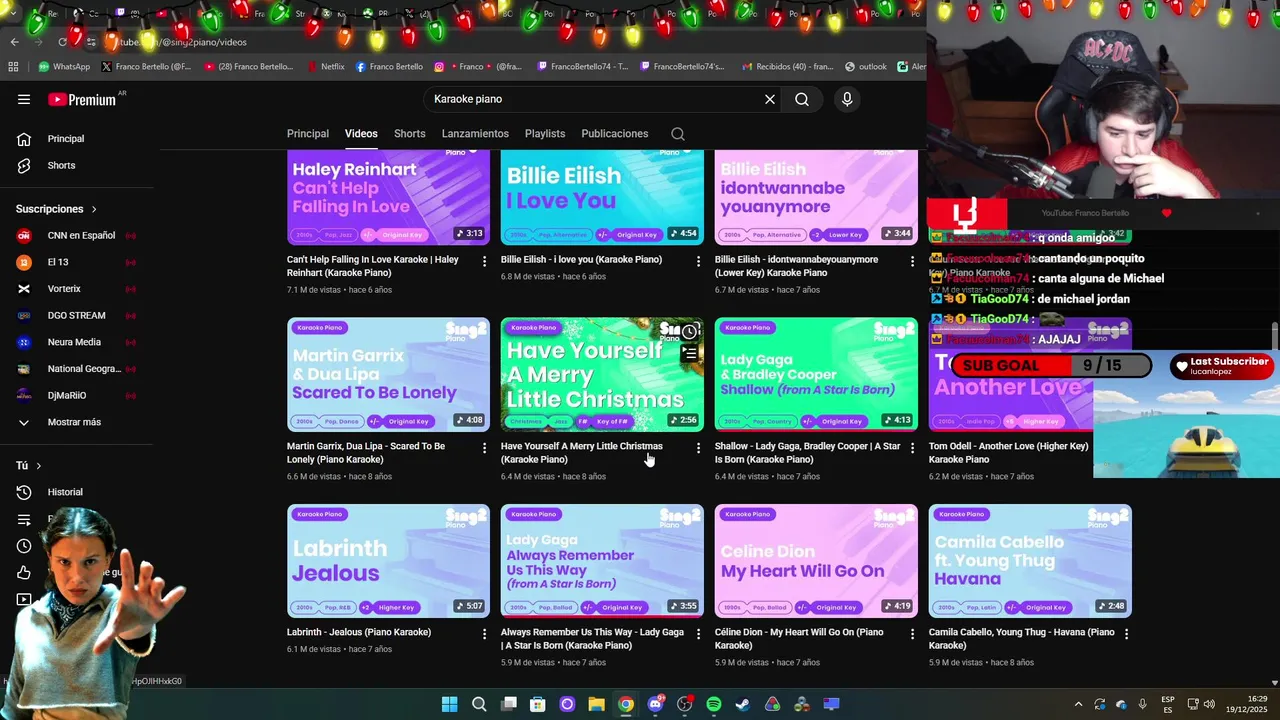This screenshot has height=720, width=1280.
Task: Select the Videos channel tab
Action: tap(361, 134)
